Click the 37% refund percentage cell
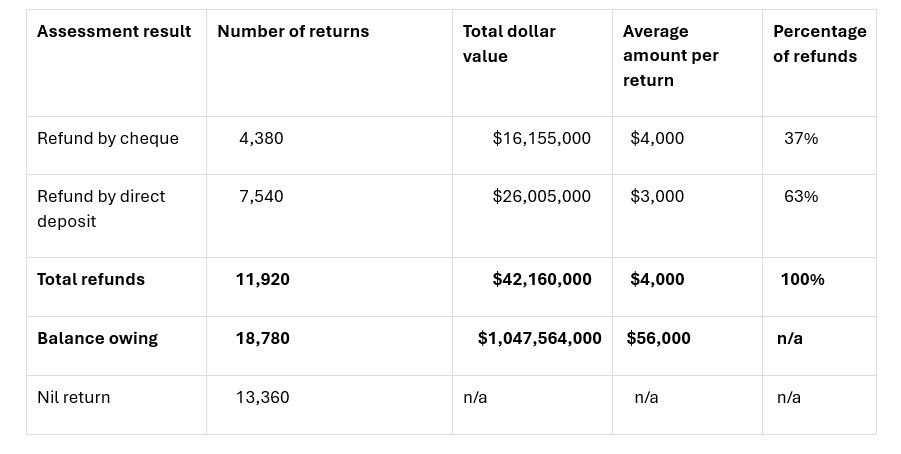Viewport: 901px width, 454px height. pyautogui.click(x=801, y=139)
